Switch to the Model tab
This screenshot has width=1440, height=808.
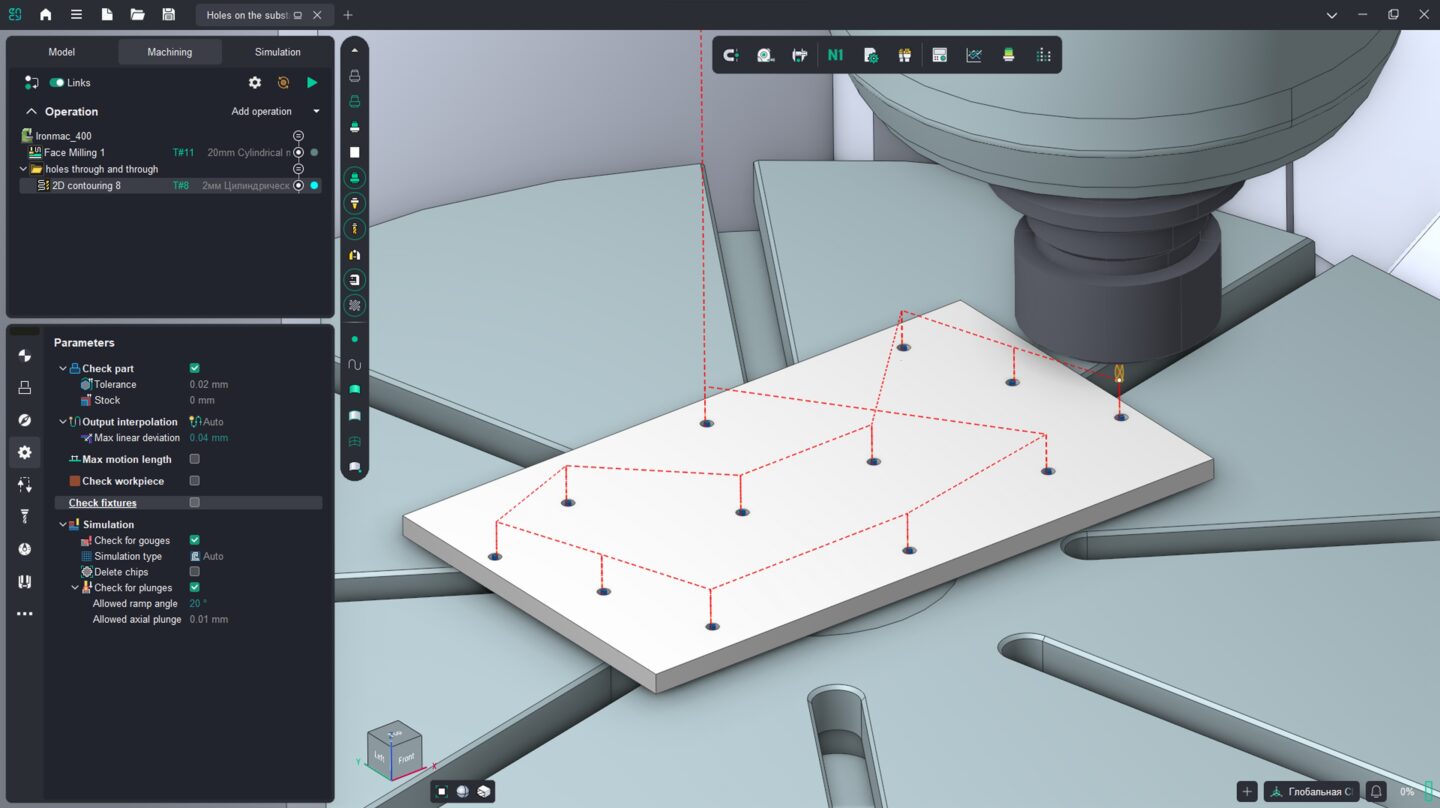(x=62, y=52)
